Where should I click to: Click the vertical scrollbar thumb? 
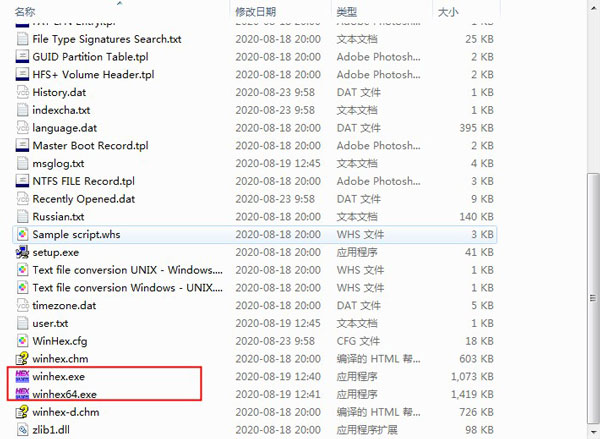point(593,298)
